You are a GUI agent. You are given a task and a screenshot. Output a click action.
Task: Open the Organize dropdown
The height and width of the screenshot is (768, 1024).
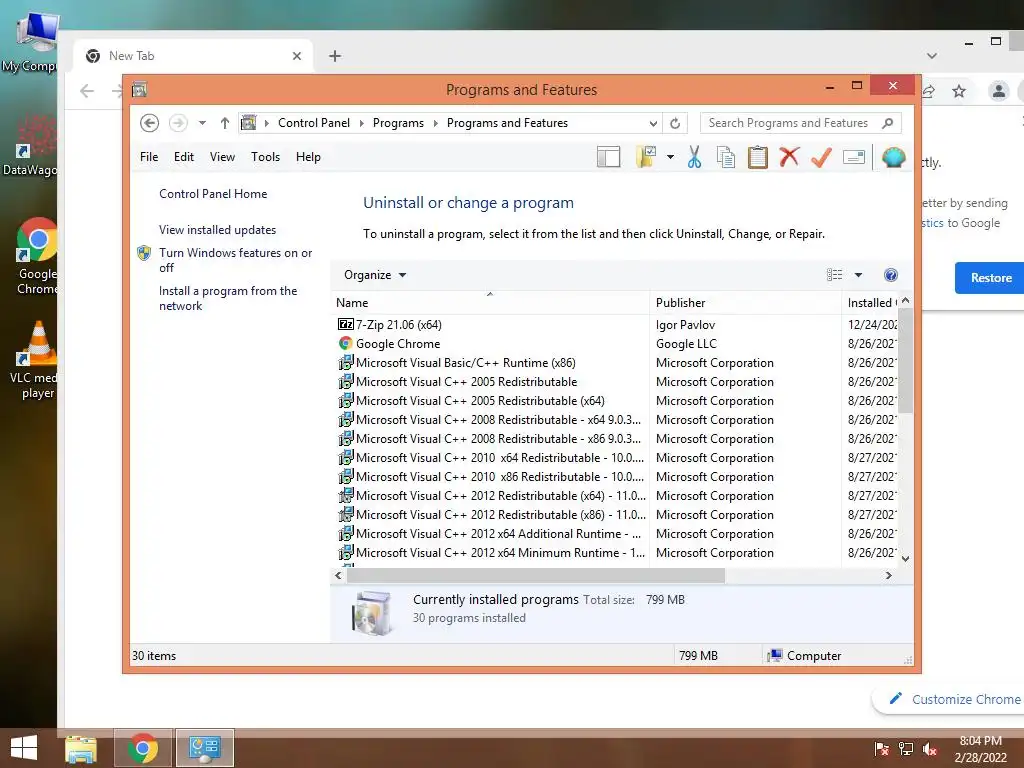coord(375,275)
